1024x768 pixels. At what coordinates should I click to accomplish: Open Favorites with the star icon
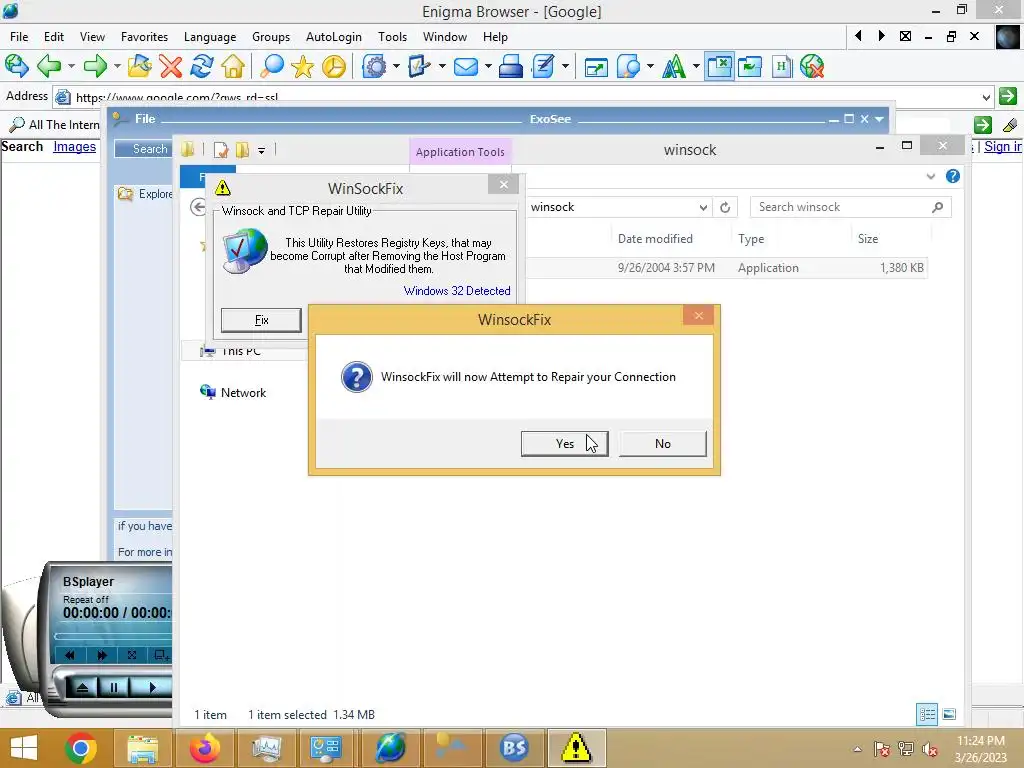[302, 66]
